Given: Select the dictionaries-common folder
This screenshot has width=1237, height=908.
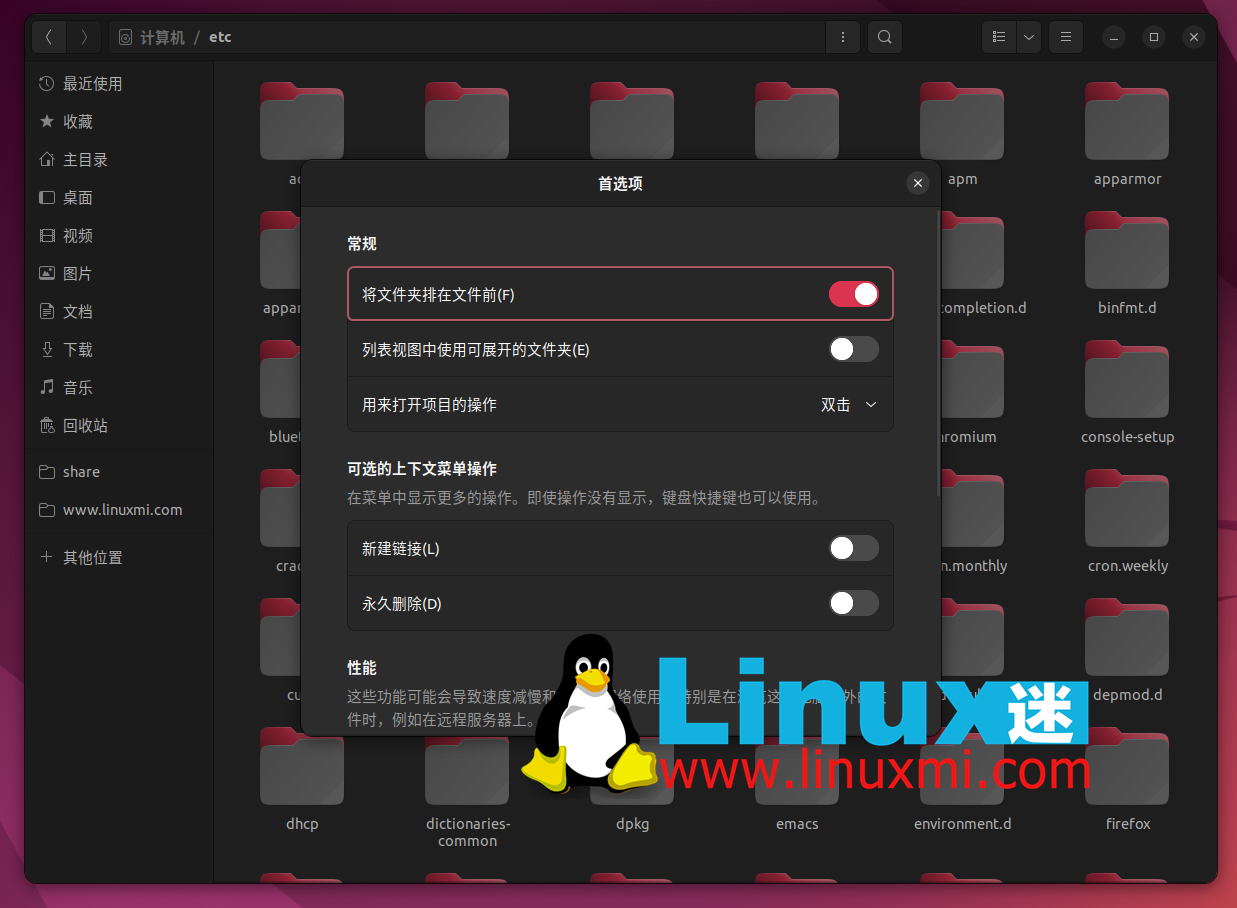Looking at the screenshot, I should (x=467, y=788).
